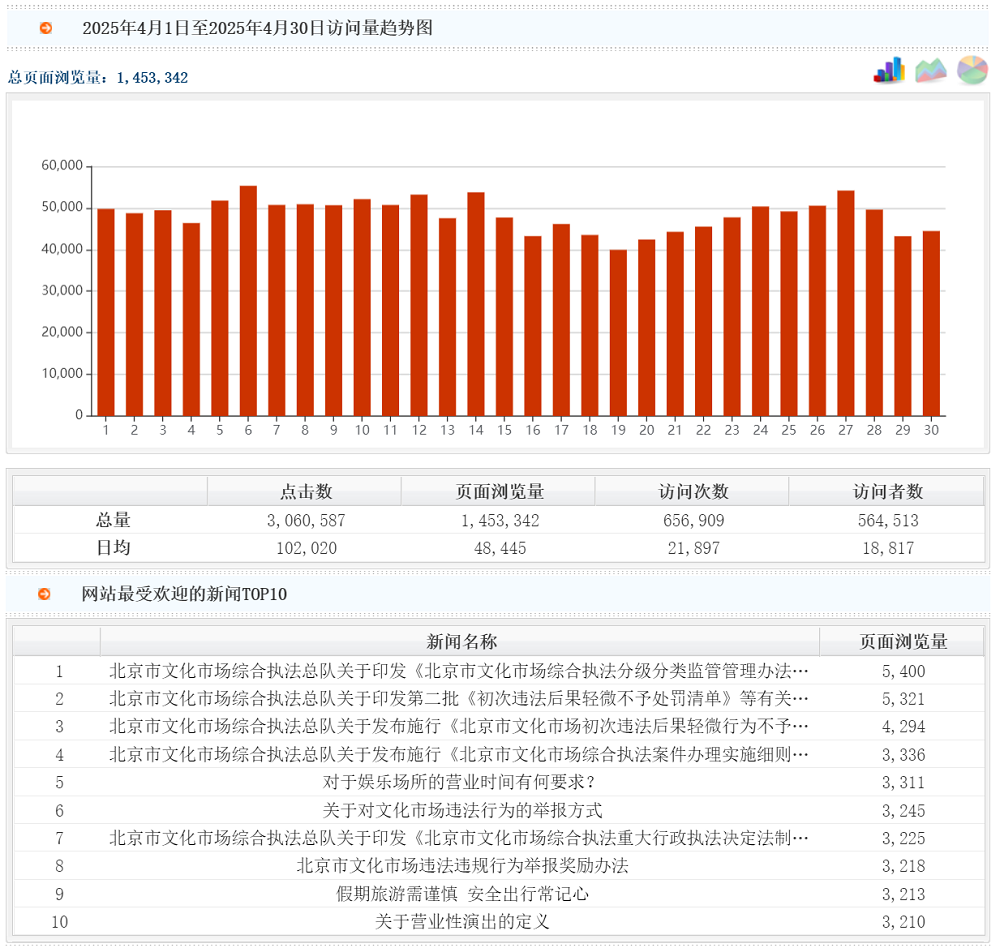Click total visitors value 564,513
This screenshot has width=1000, height=948.
click(888, 521)
